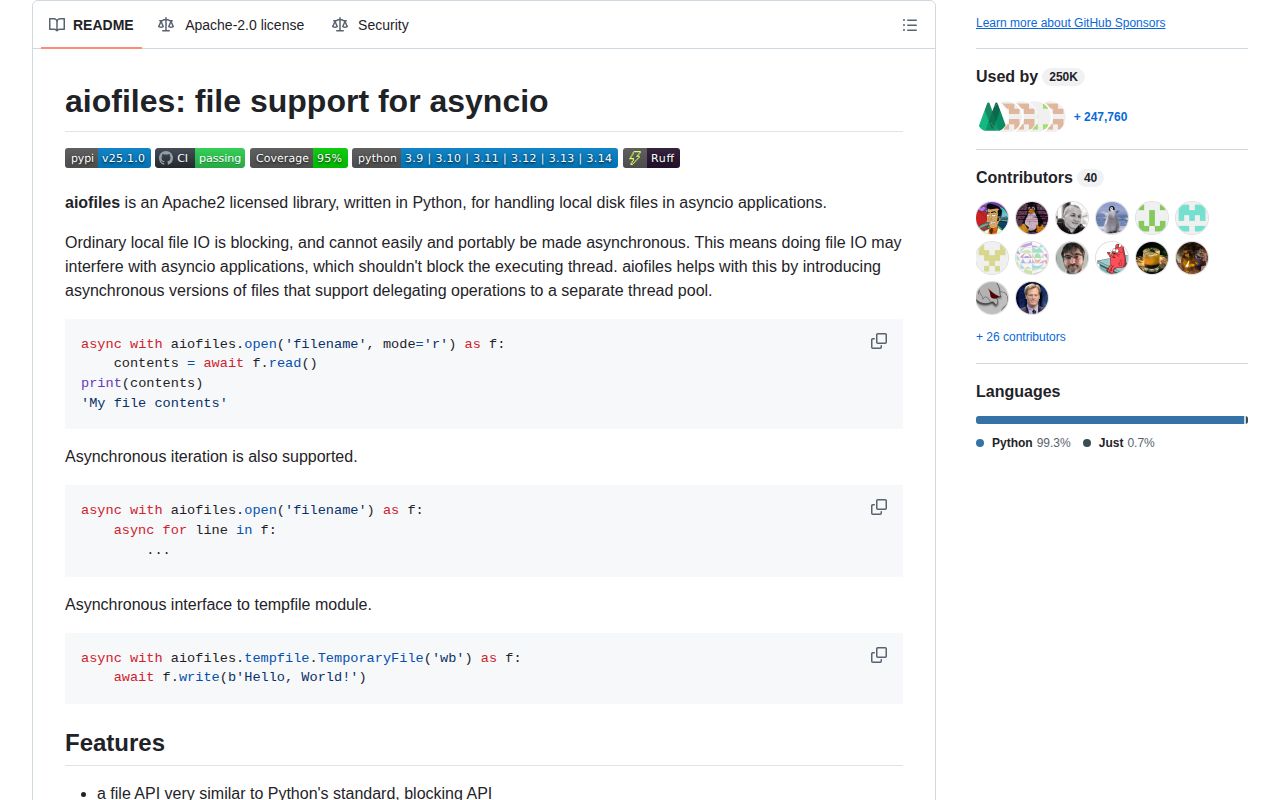The width and height of the screenshot is (1280, 800).
Task: Show the + 26 contributors link
Action: [x=1021, y=337]
